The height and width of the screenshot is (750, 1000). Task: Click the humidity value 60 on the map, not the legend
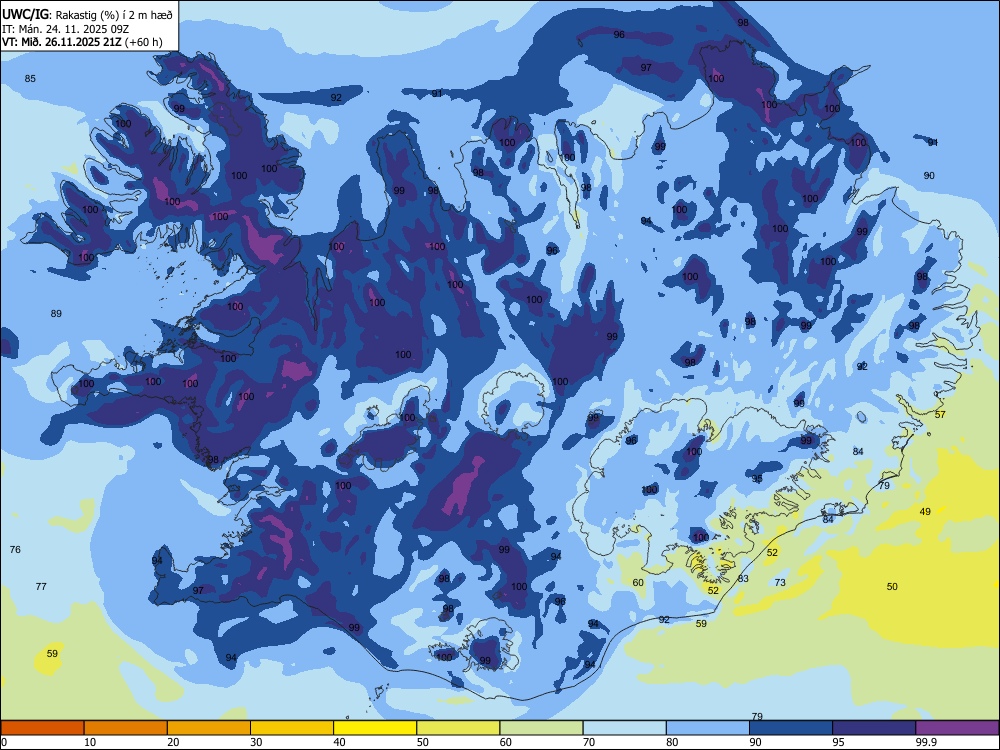tap(638, 582)
